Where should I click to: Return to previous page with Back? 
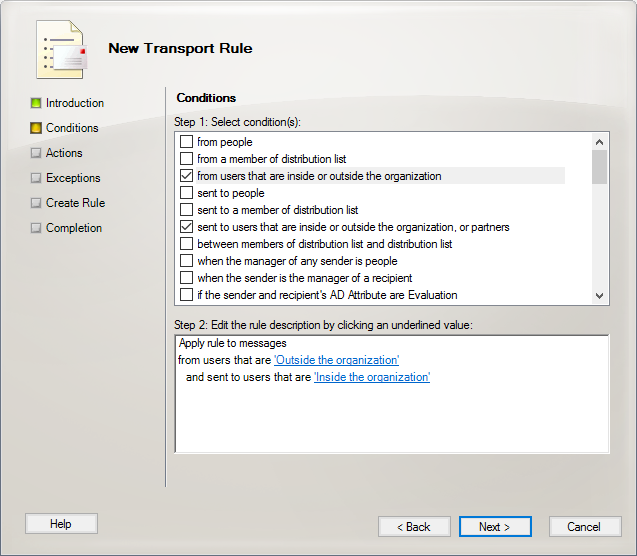point(414,527)
